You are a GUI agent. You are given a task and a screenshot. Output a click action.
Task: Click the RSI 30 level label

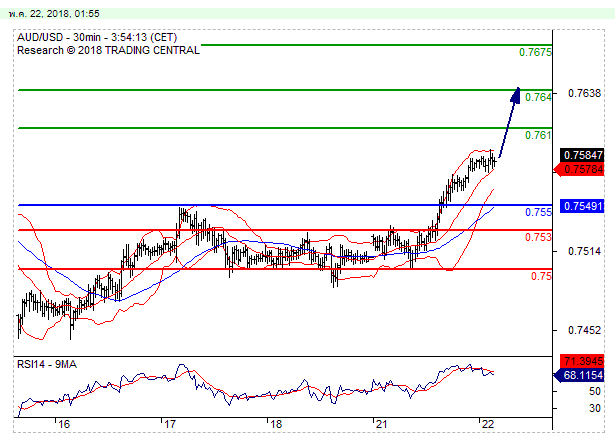pos(595,409)
